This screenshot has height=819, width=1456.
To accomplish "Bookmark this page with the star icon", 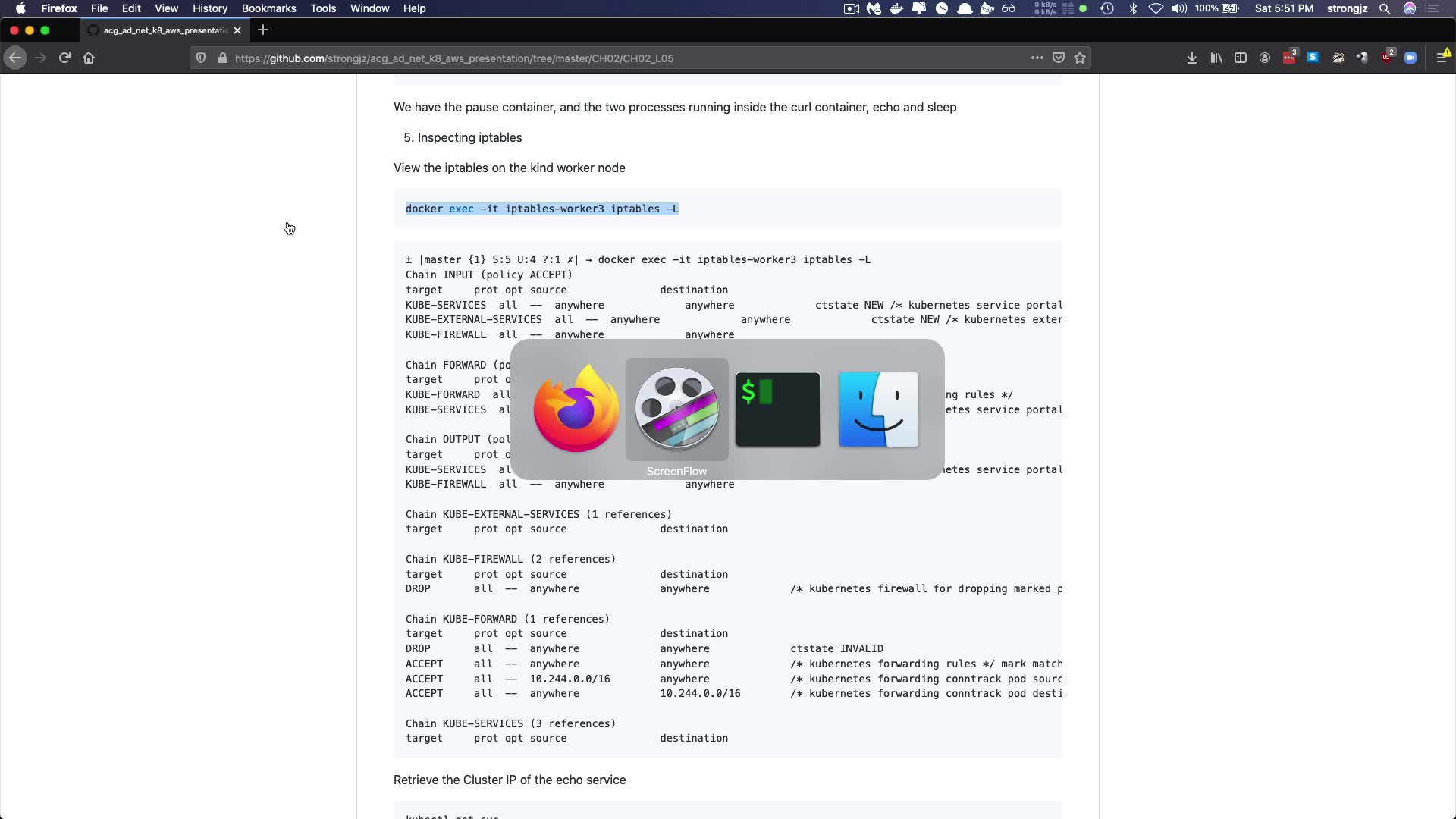I will click(x=1080, y=58).
